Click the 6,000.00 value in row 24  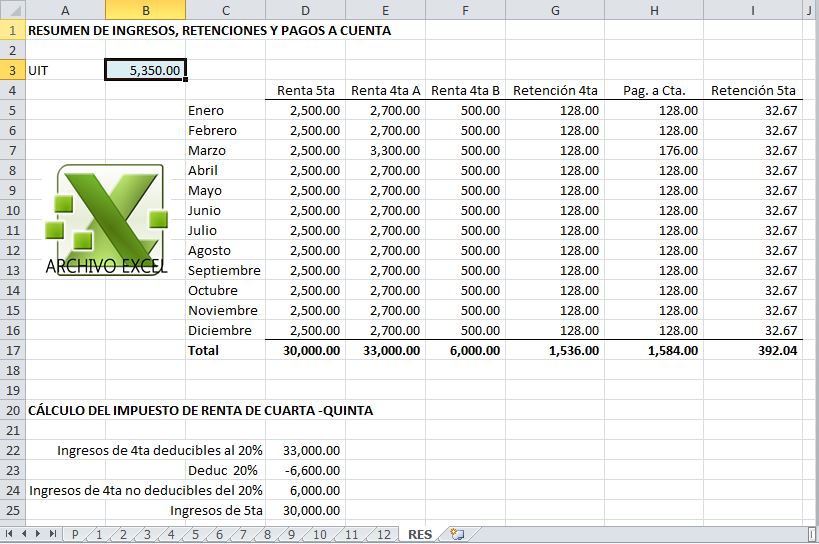(305, 491)
